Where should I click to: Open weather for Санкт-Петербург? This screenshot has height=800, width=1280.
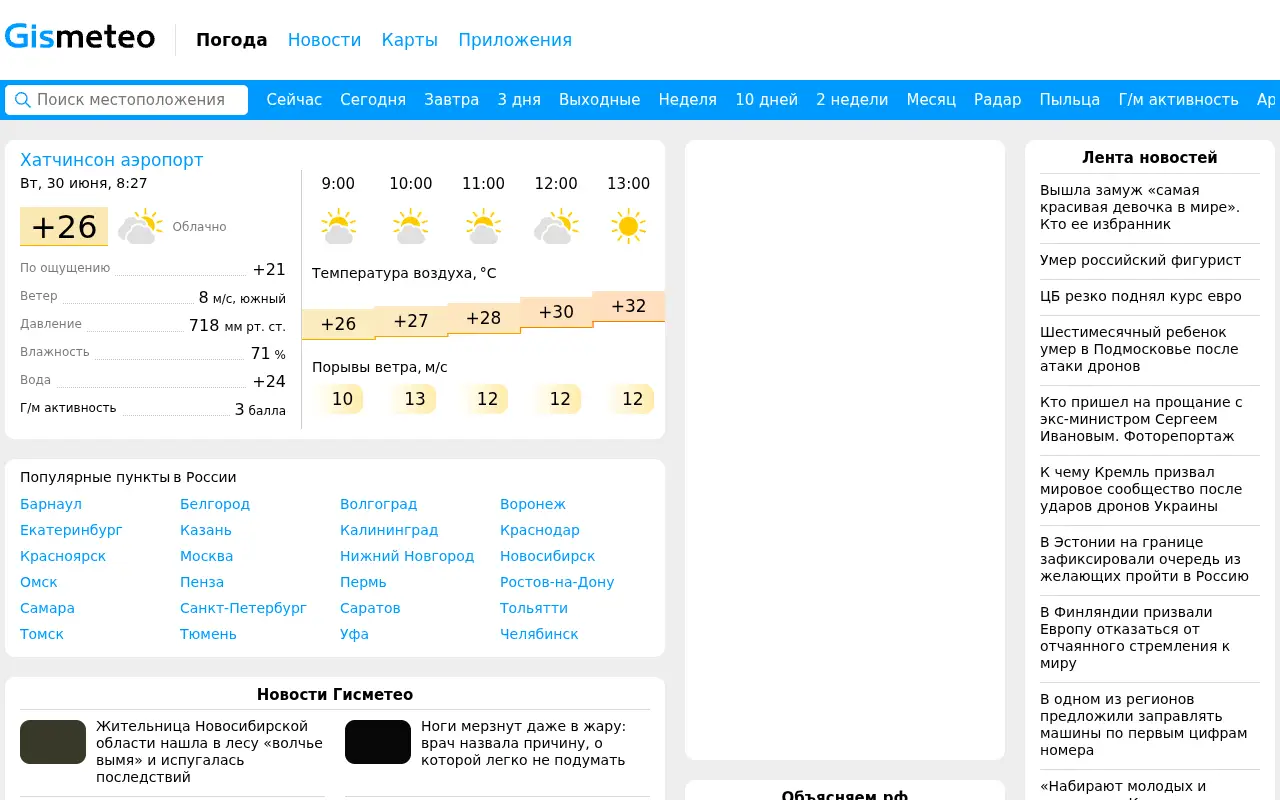[243, 608]
